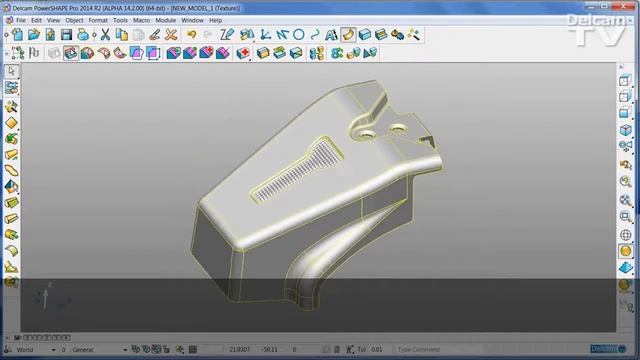
Task: Open the Help menu
Action: click(x=215, y=20)
